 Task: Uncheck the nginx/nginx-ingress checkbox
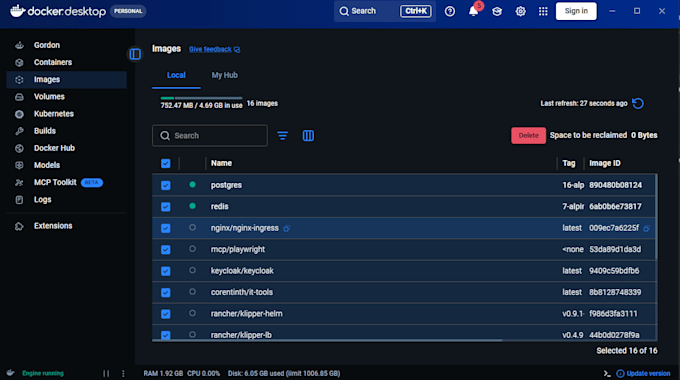click(166, 228)
